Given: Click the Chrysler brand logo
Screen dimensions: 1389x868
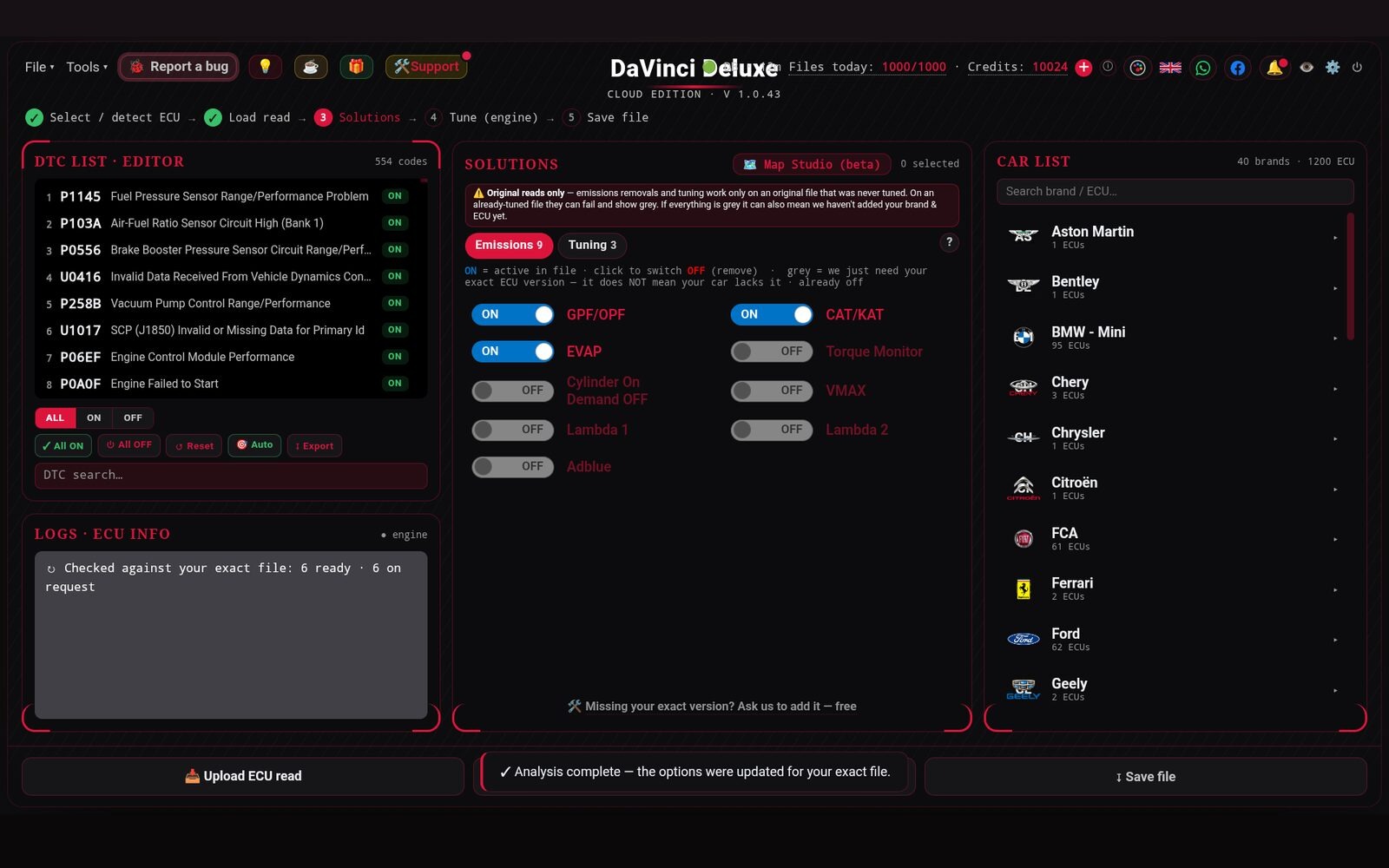Looking at the screenshot, I should coord(1024,437).
